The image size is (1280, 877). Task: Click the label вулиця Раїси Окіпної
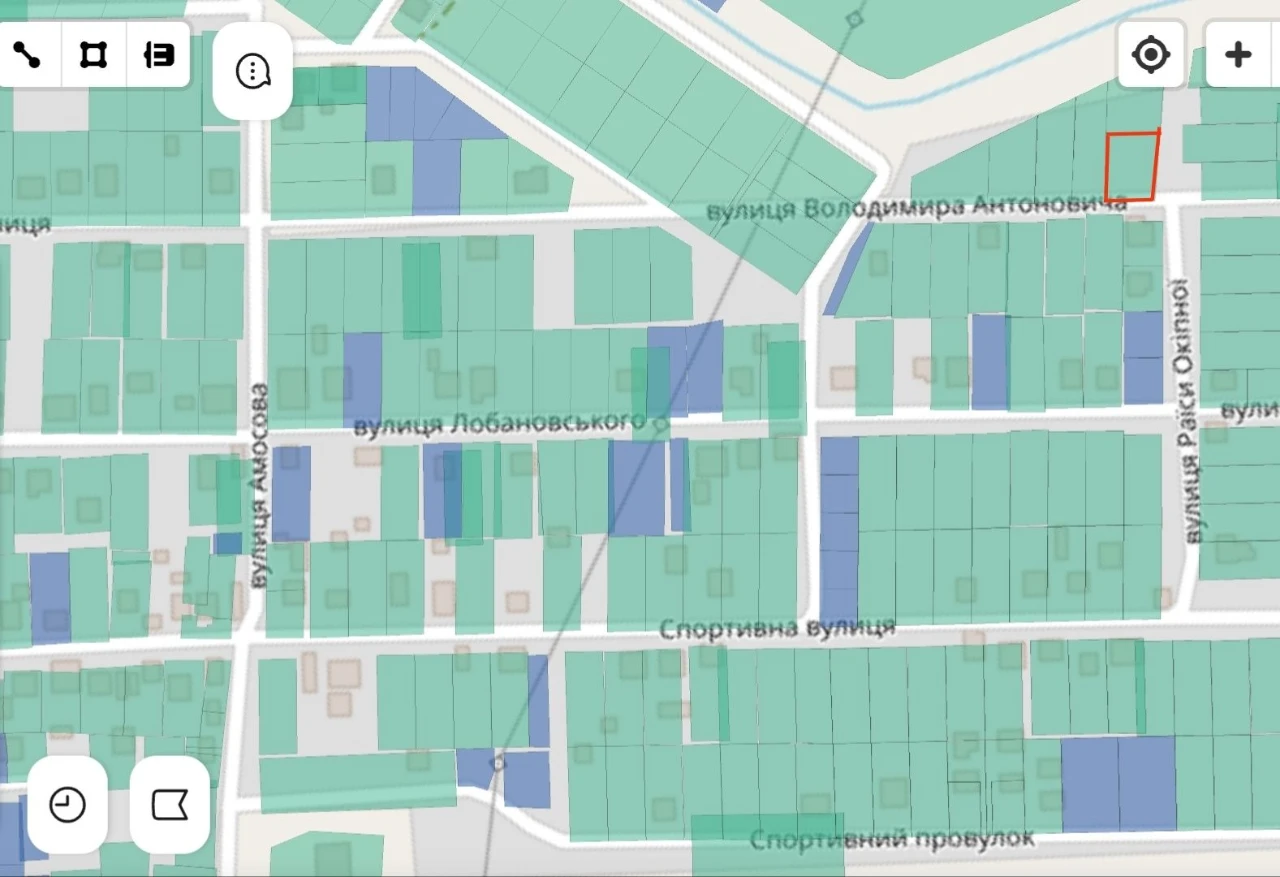pyautogui.click(x=1189, y=413)
